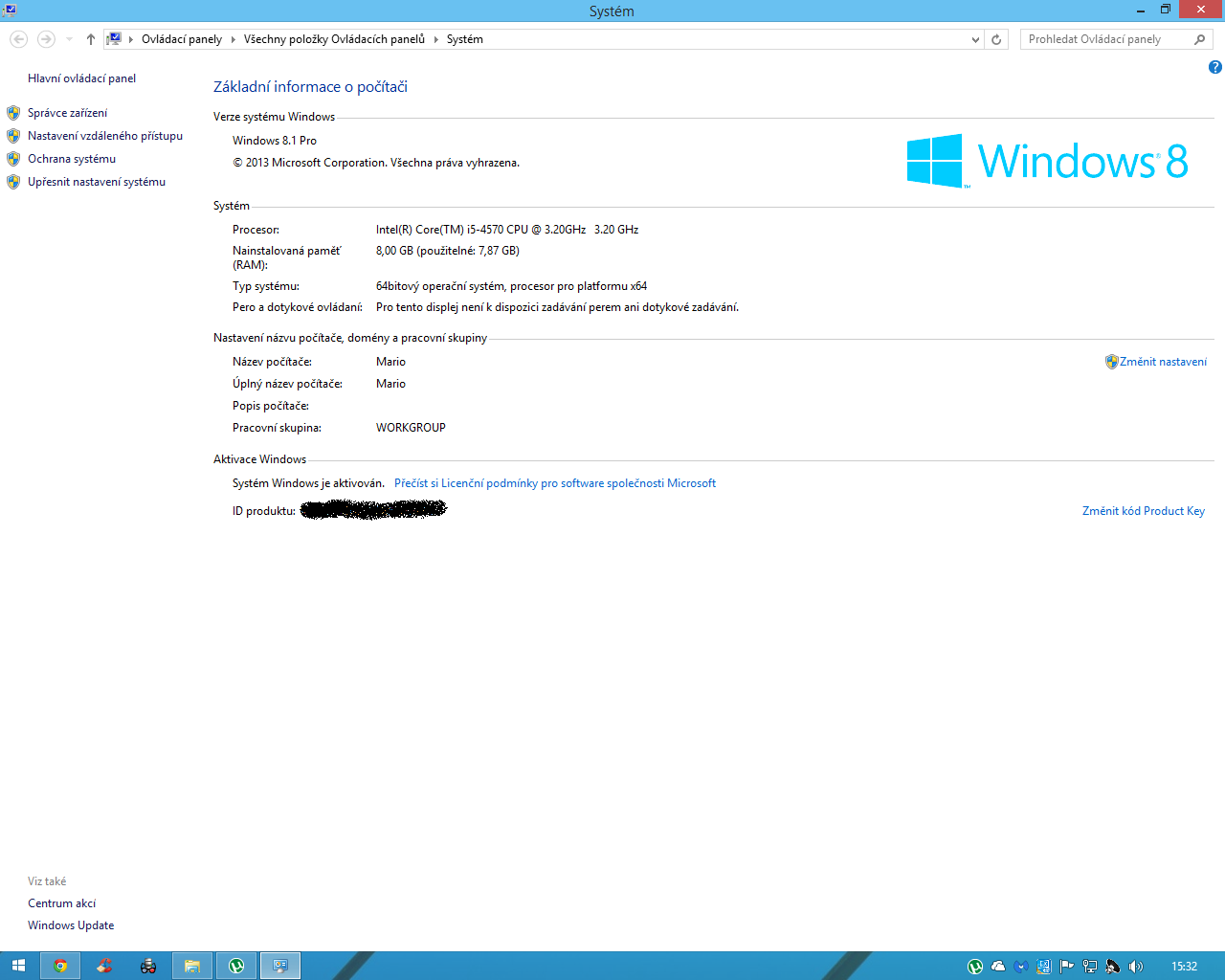Open the recent locations dropdown arrow
This screenshot has width=1225, height=980.
pyautogui.click(x=69, y=39)
